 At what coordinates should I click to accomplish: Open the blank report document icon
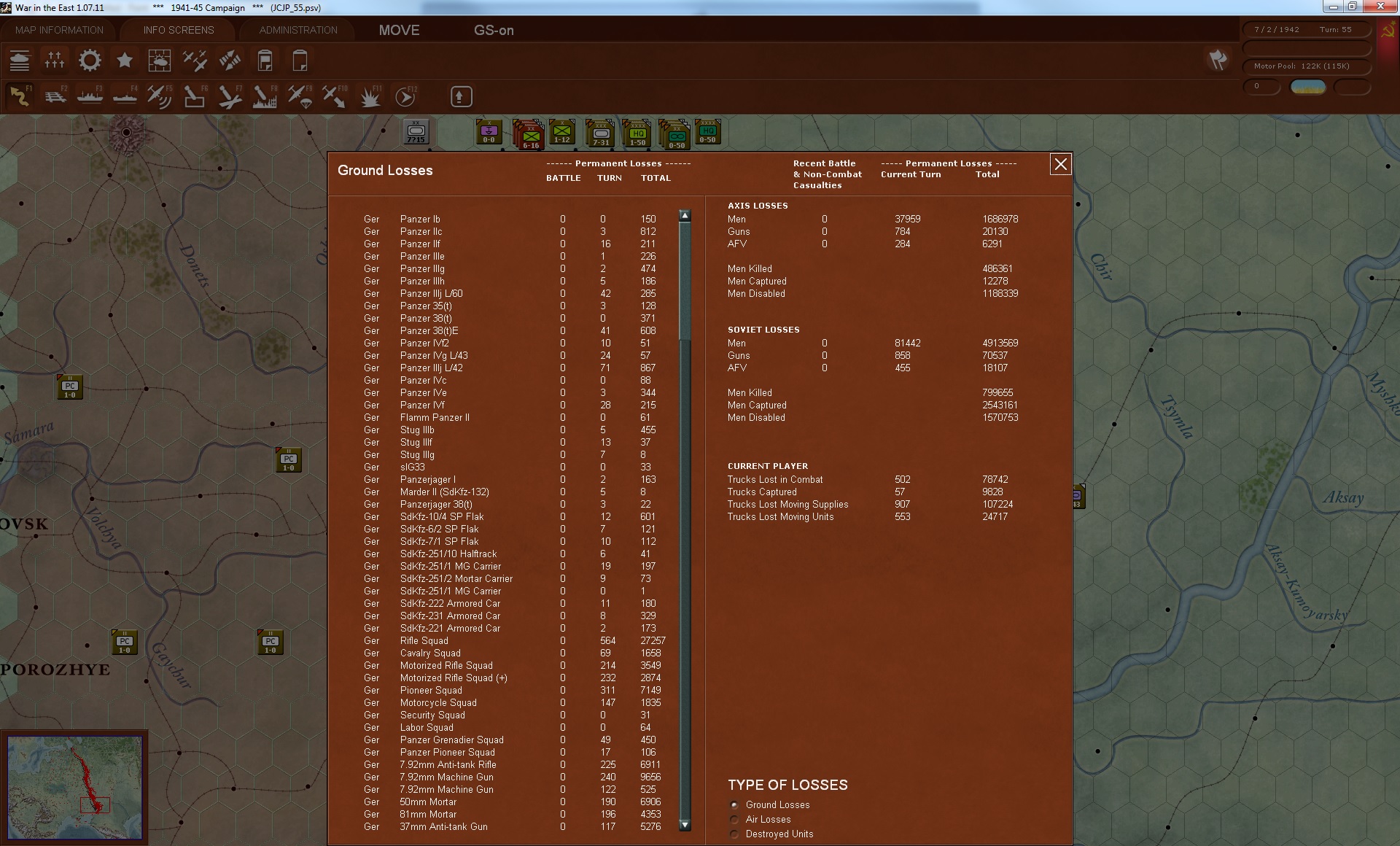[300, 60]
